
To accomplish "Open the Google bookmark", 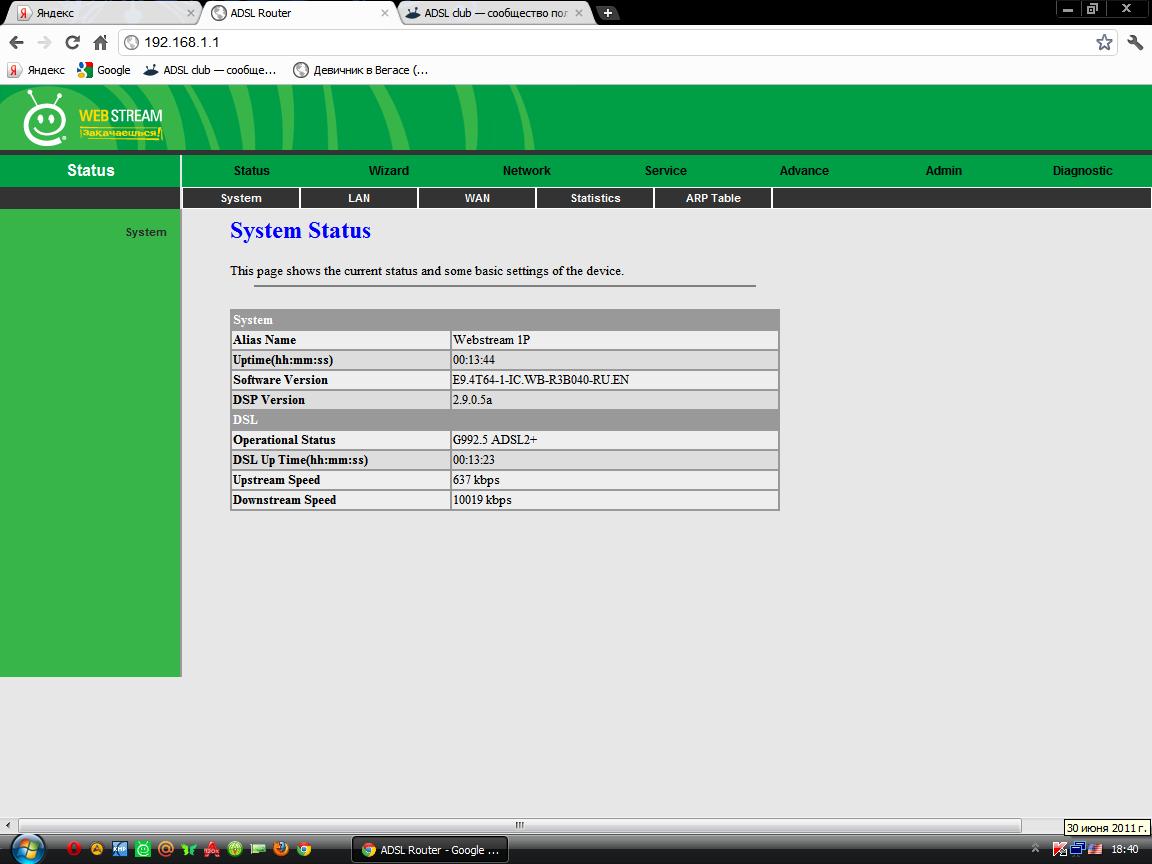I will coord(105,70).
